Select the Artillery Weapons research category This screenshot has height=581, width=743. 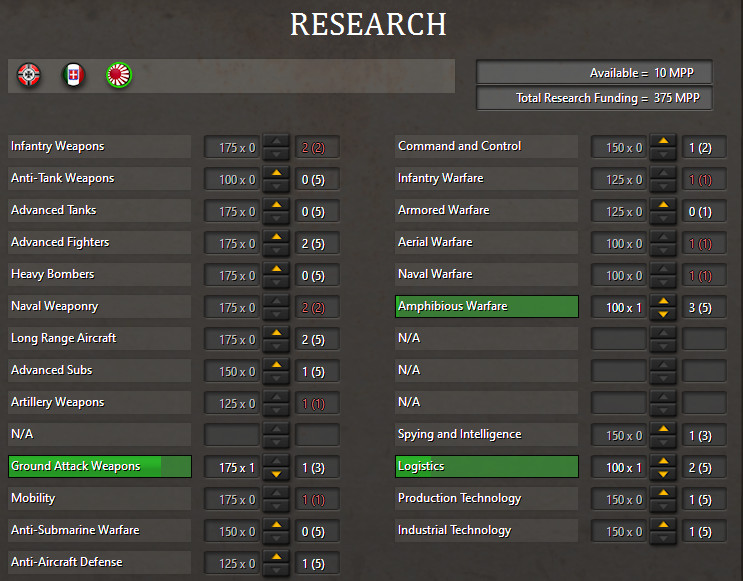click(100, 402)
